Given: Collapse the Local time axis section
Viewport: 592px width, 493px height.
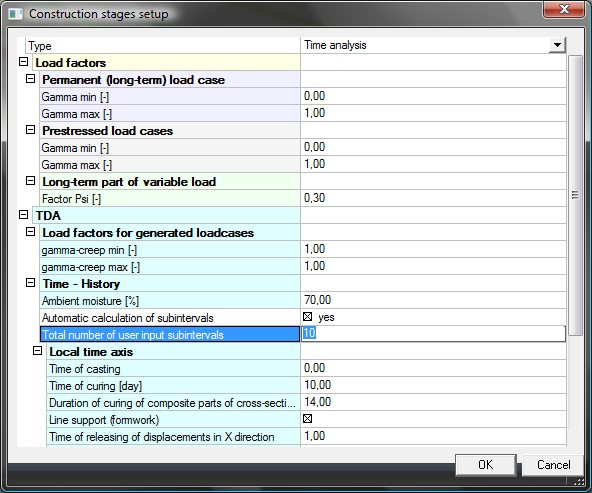Looking at the screenshot, I should click(x=37, y=351).
